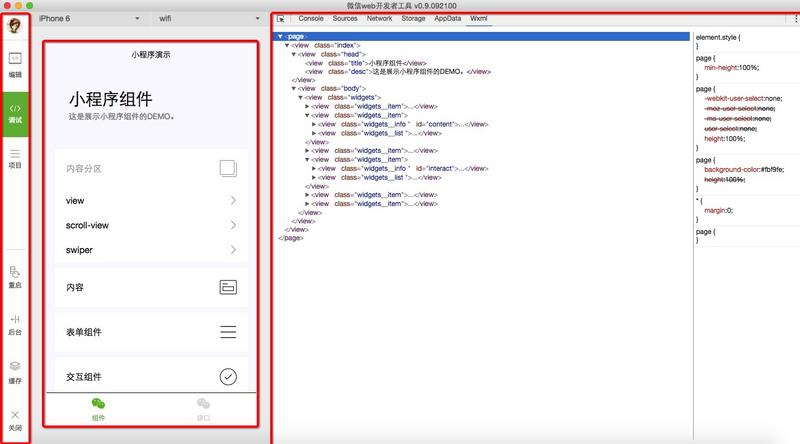
Task: Click the scroll-view chevron arrow
Action: click(x=233, y=225)
